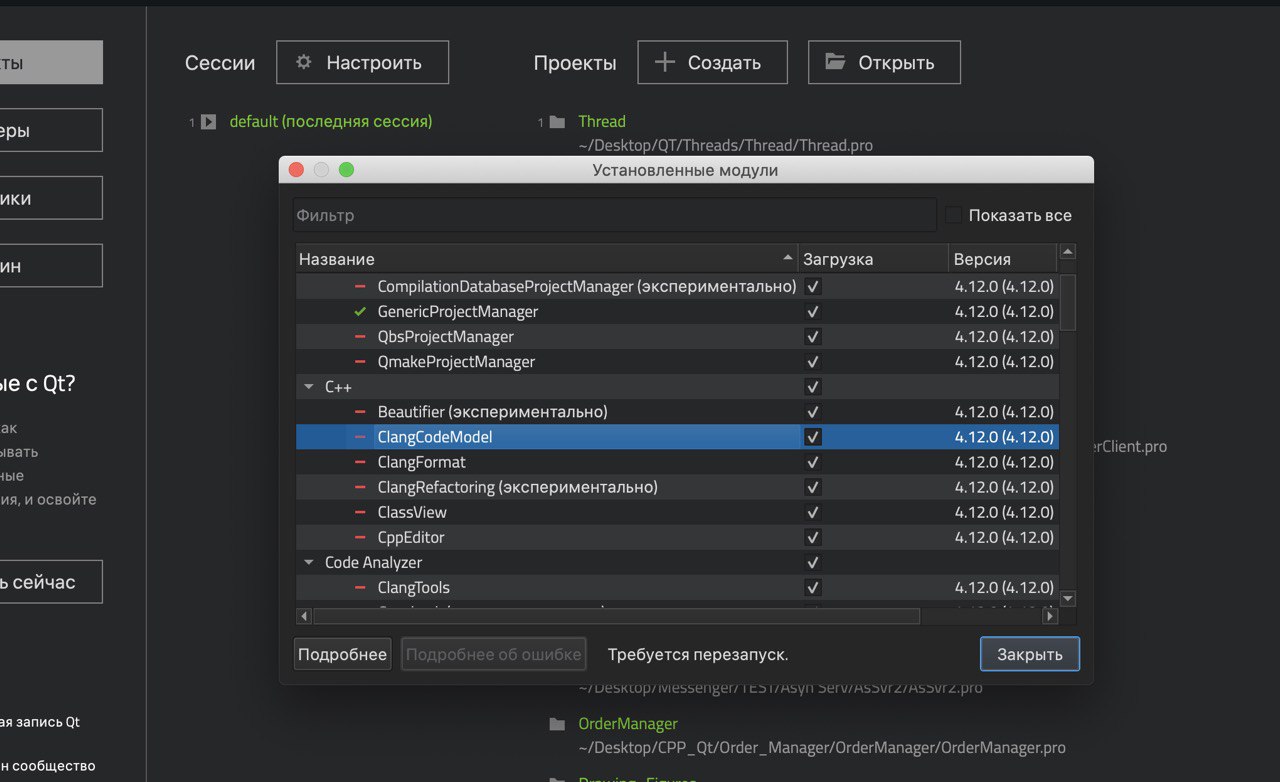Open the default (последняя сессия) session
This screenshot has width=1280, height=782.
click(331, 121)
